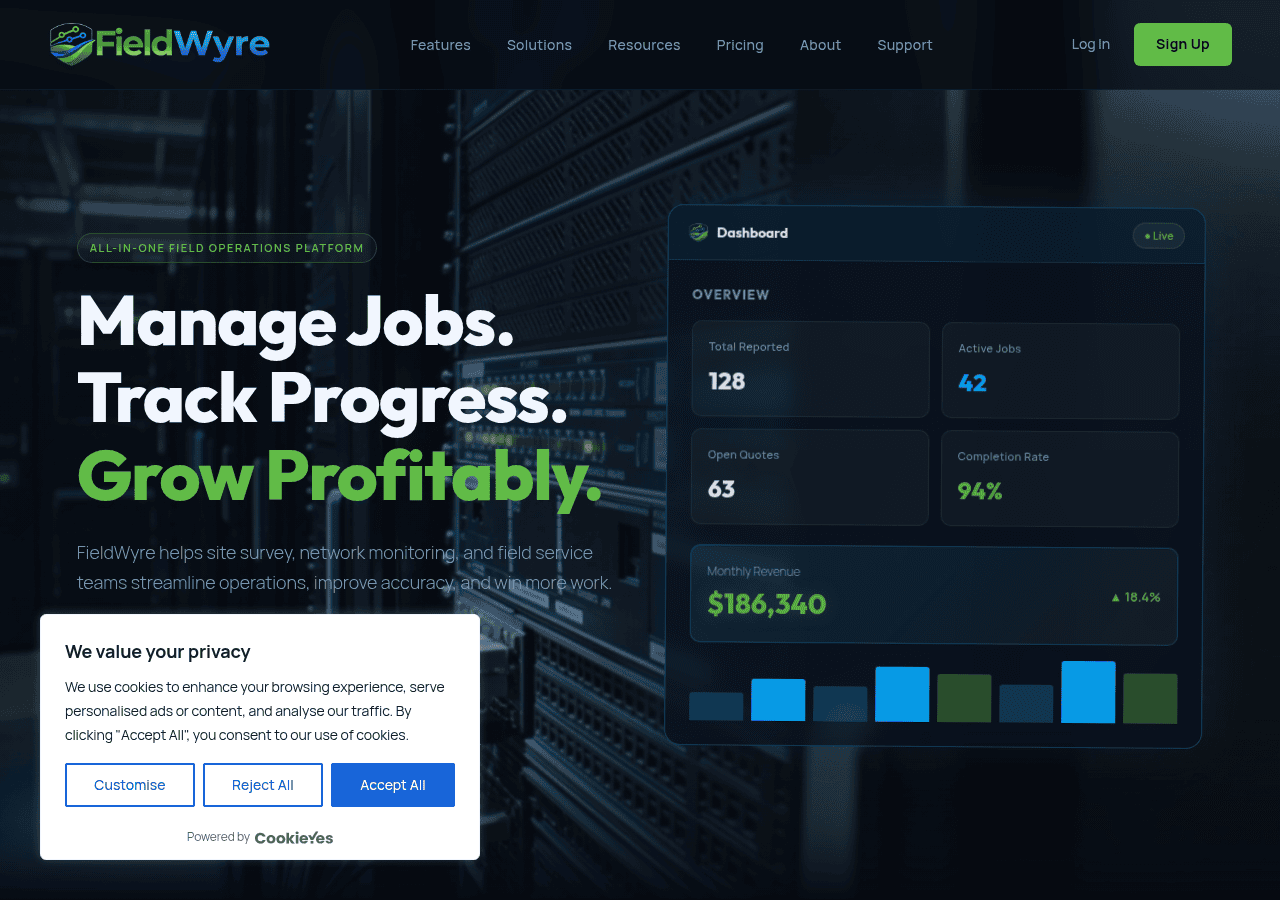This screenshot has width=1280, height=900.
Task: Click the Monthly Revenue card
Action: tap(934, 595)
